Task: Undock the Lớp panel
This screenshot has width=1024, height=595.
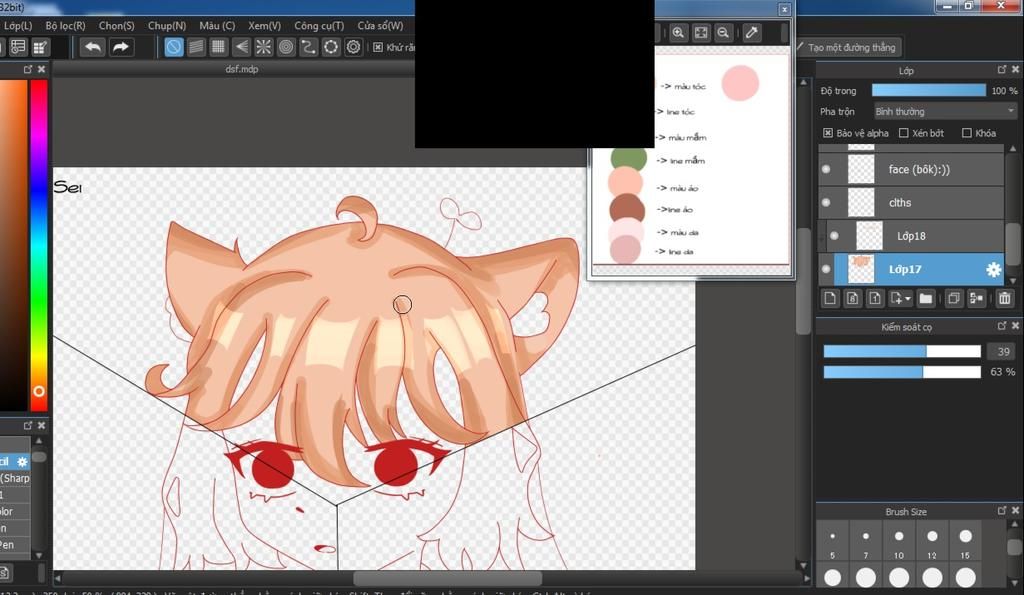Action: pos(1002,69)
